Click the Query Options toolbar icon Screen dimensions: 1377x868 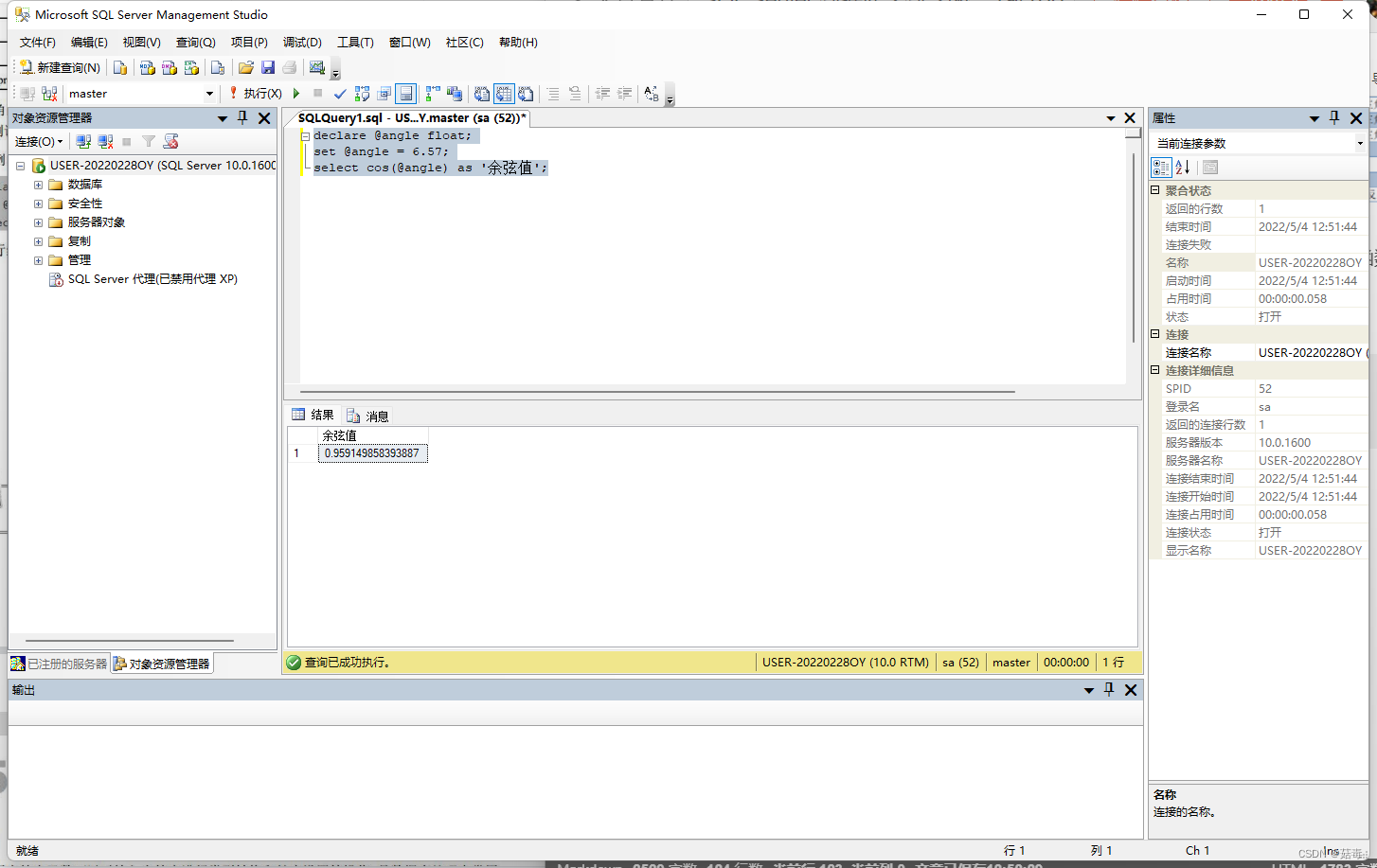384,94
